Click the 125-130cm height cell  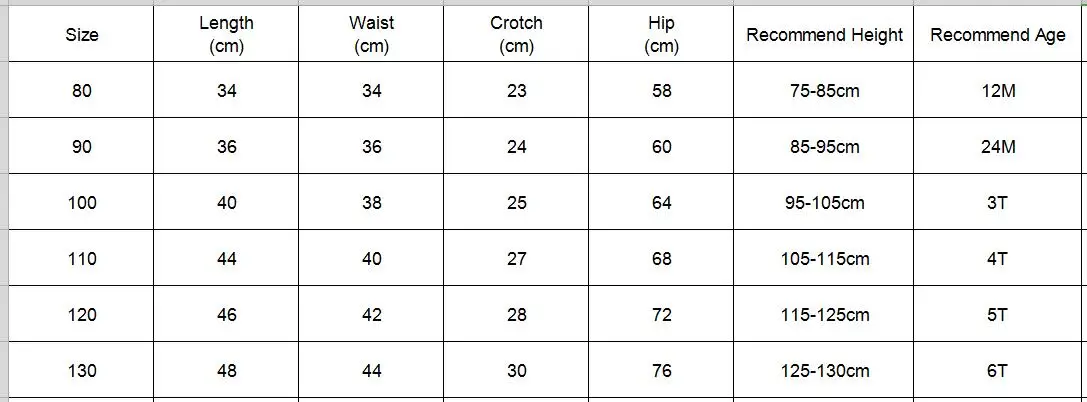pos(824,371)
